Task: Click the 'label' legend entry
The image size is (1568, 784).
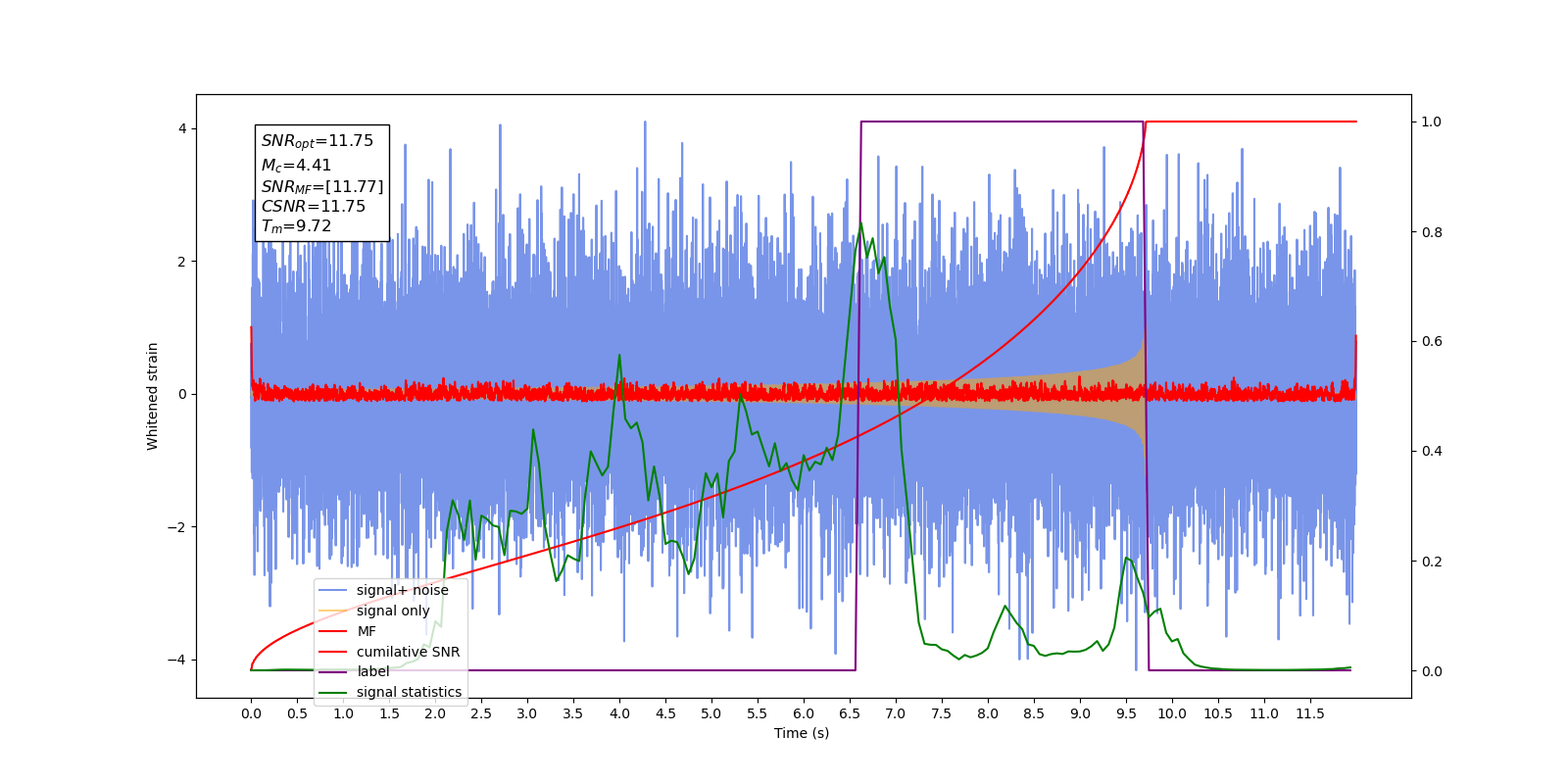Action: (355, 671)
